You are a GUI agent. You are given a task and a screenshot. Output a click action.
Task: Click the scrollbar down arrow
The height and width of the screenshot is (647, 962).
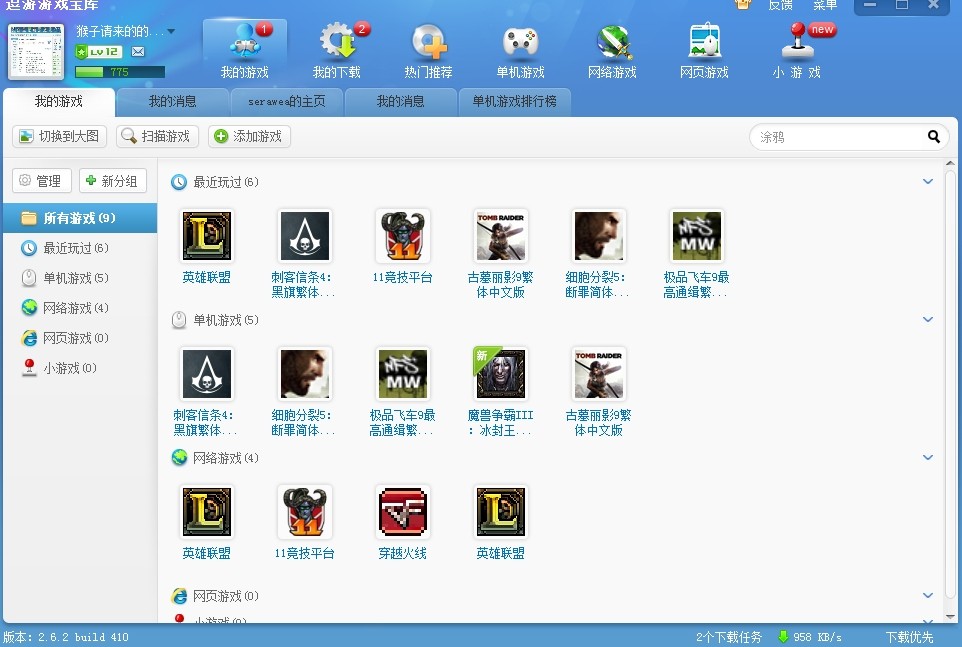point(950,617)
